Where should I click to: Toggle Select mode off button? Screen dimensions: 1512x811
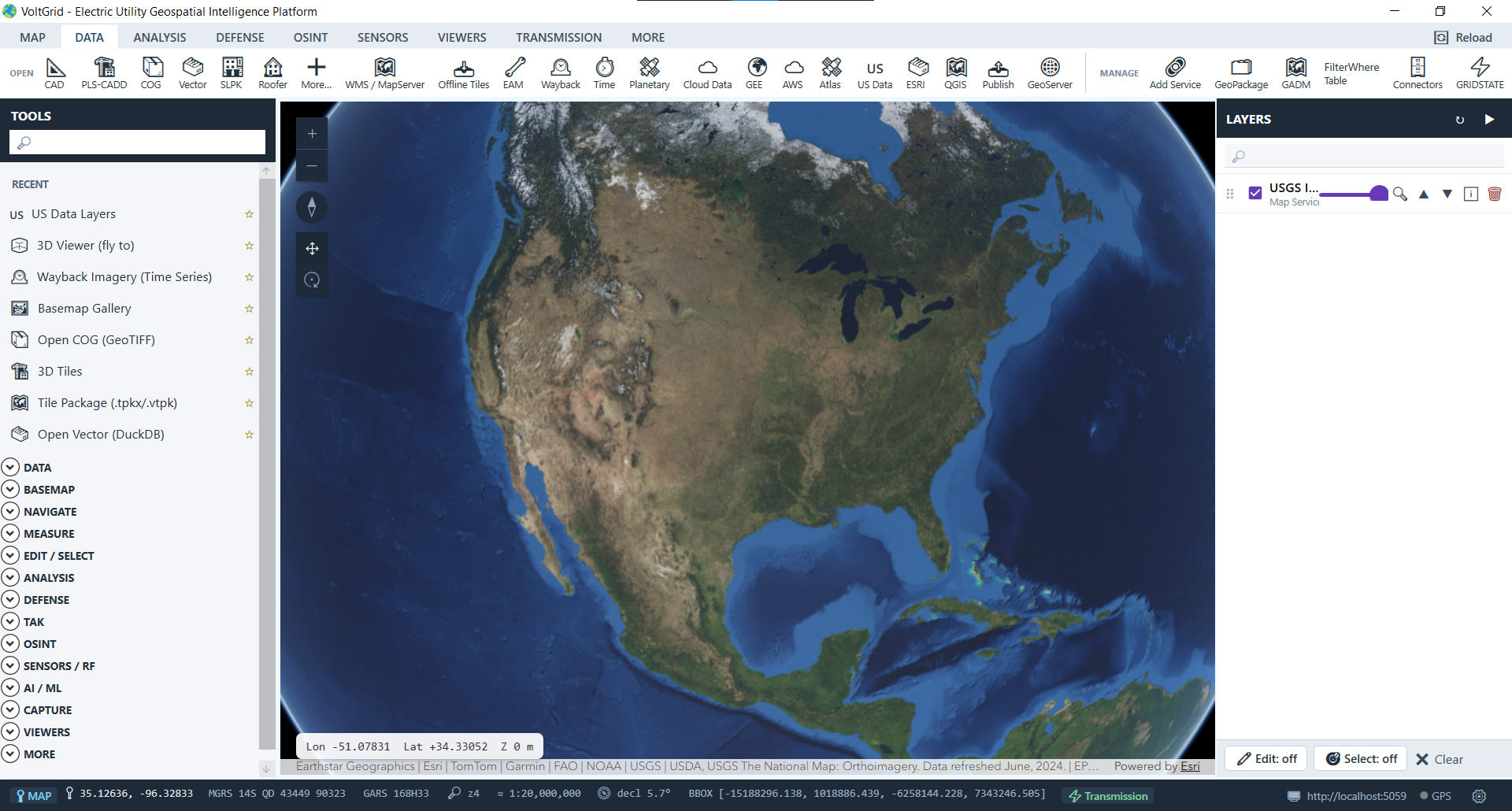point(1361,759)
